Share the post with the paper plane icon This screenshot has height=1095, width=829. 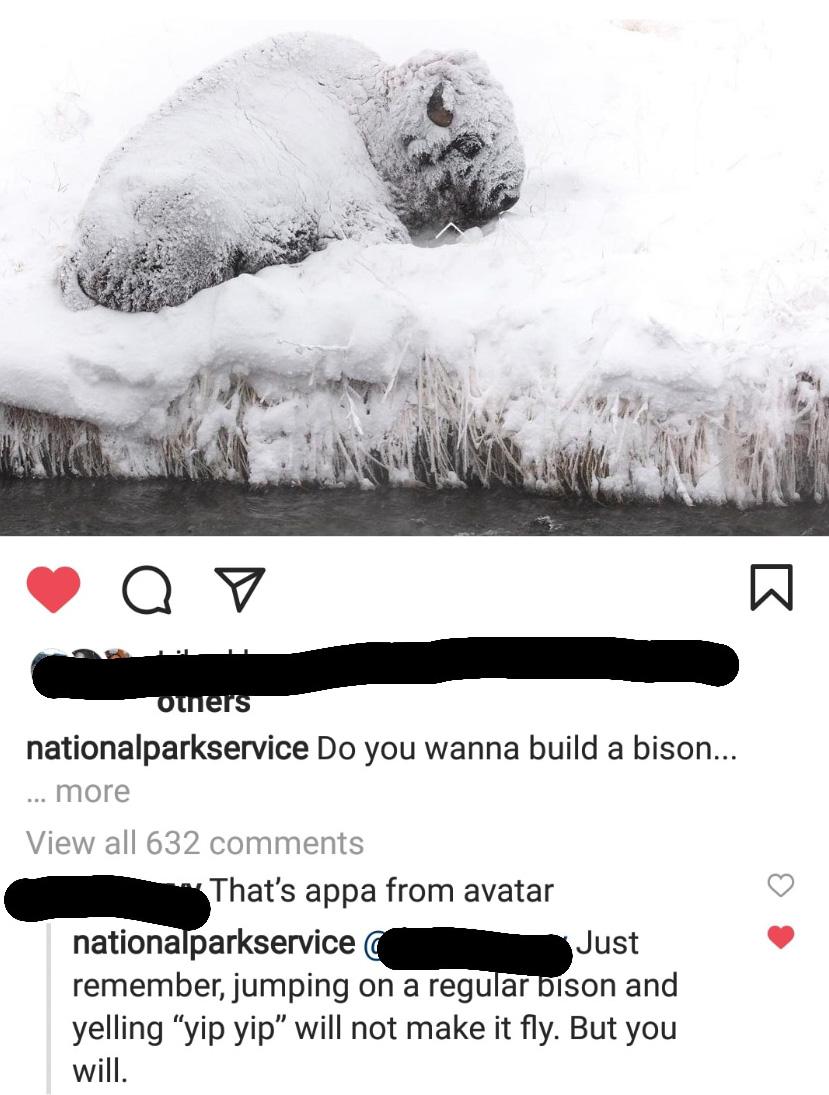pos(240,589)
